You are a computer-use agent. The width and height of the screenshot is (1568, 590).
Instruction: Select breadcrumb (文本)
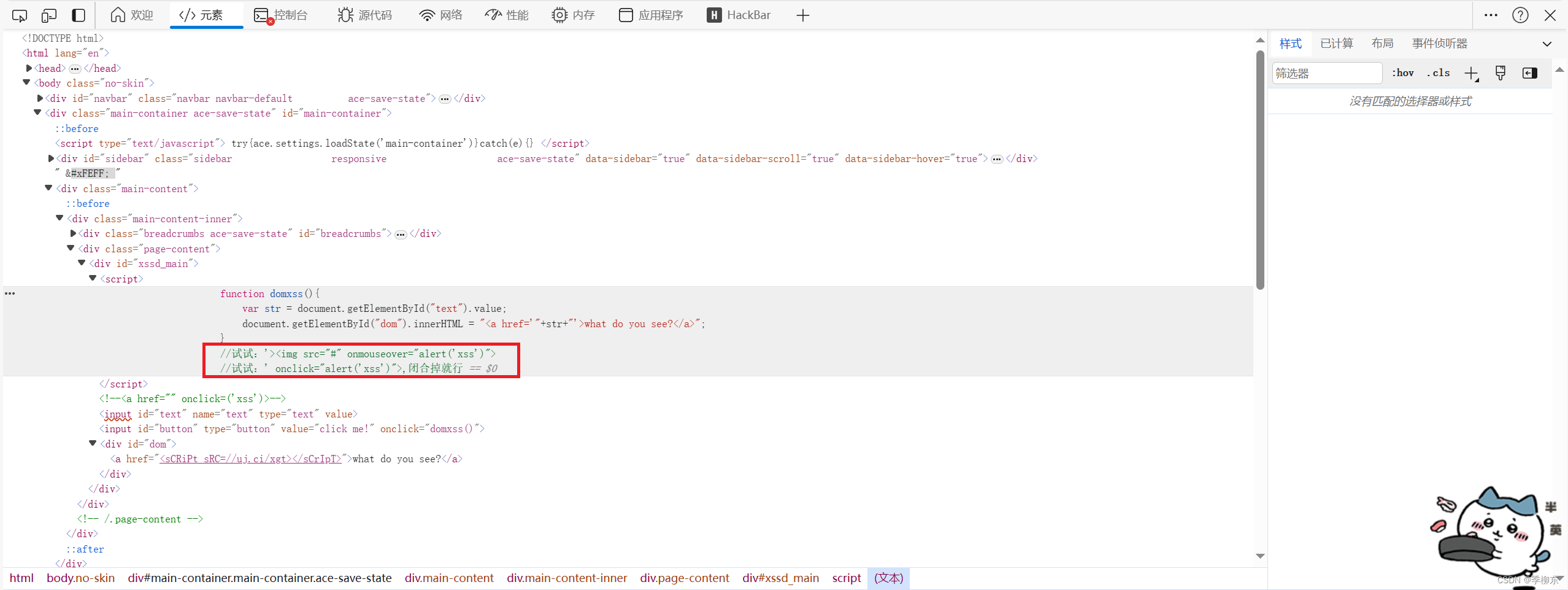pos(888,578)
